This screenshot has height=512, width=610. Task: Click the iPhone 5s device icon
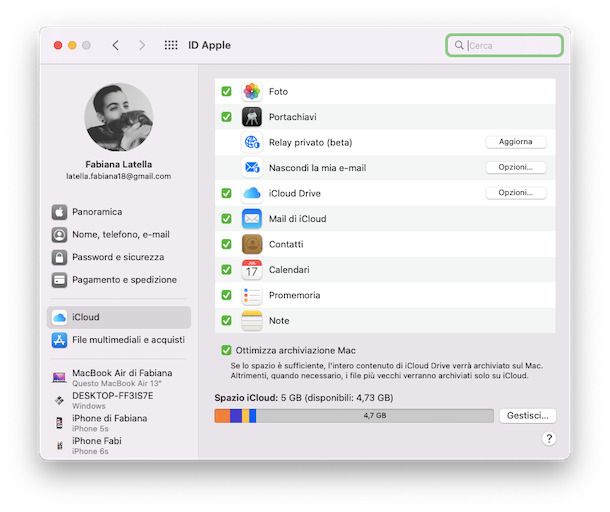tap(59, 423)
